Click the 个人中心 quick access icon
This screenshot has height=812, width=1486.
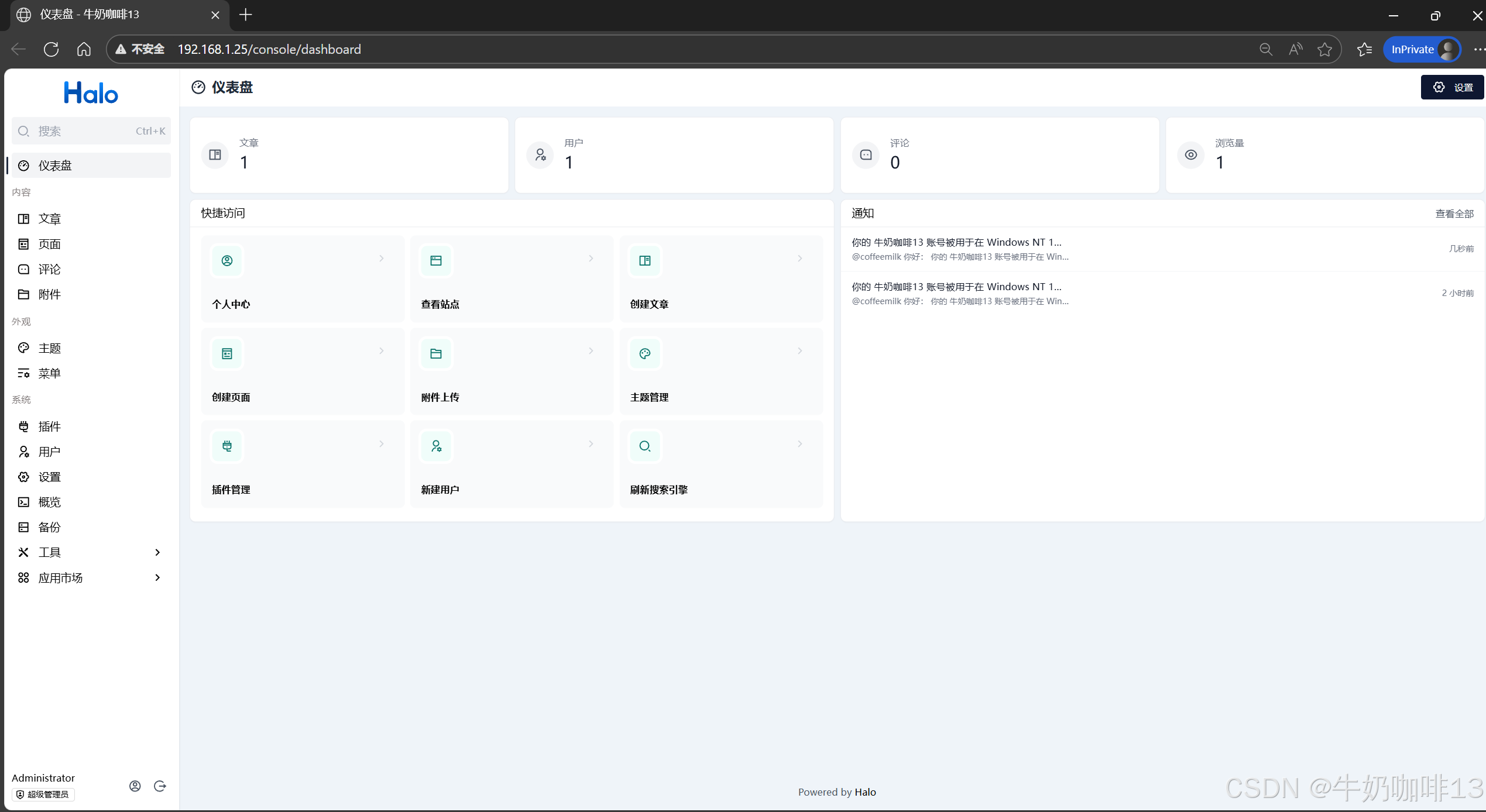click(227, 261)
